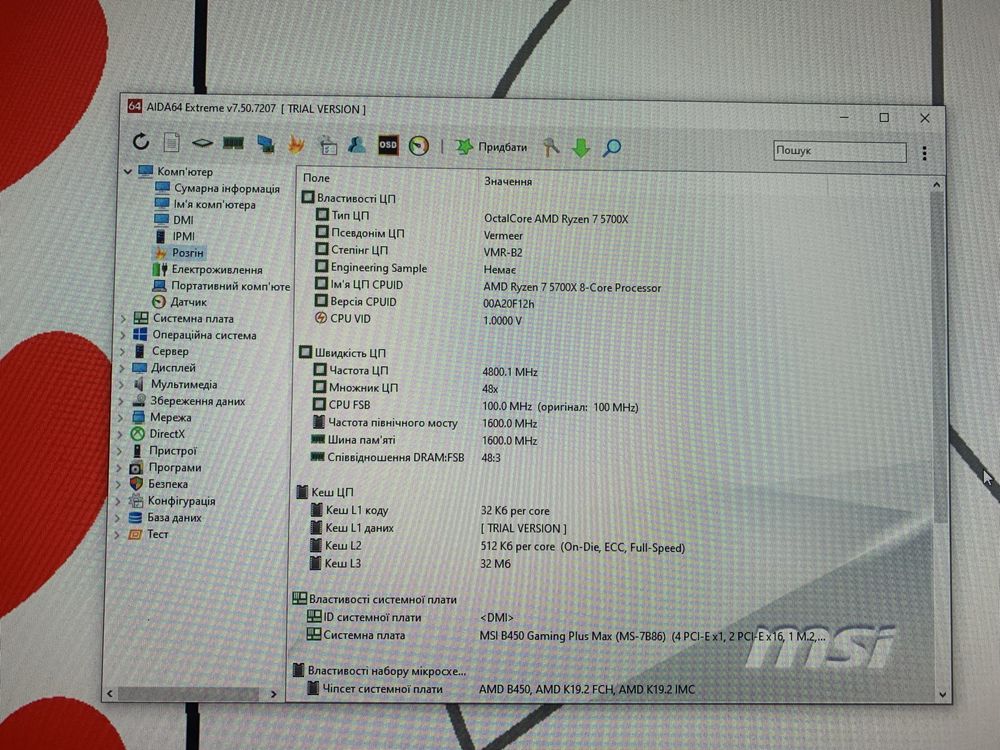Select the Псевдонім ЦП row
The image size is (1000, 750).
point(421,234)
